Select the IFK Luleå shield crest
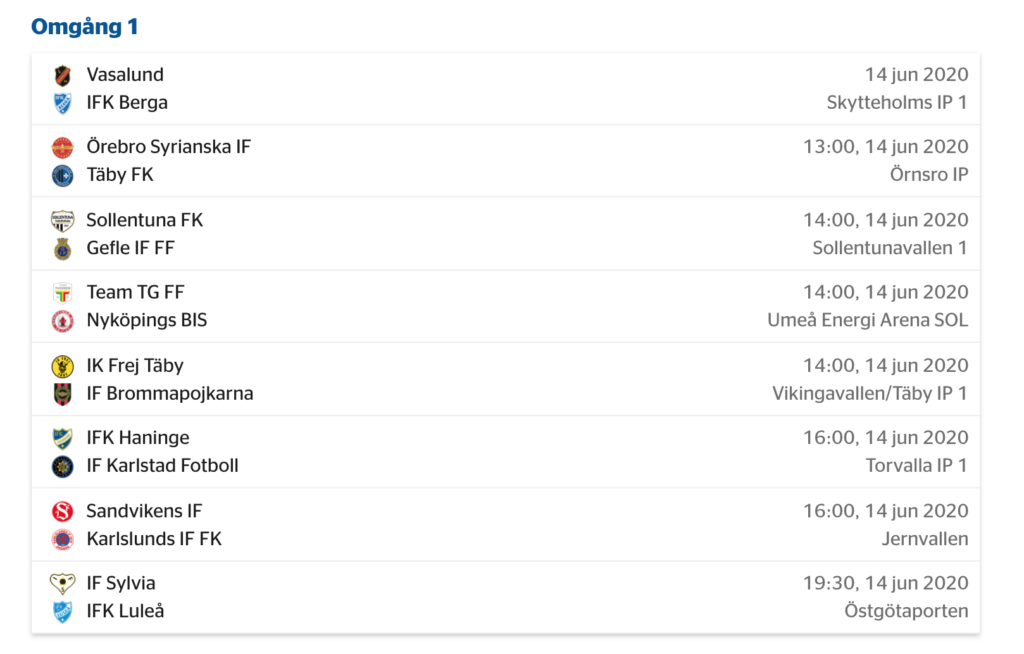Image resolution: width=1024 pixels, height=654 pixels. [62, 612]
